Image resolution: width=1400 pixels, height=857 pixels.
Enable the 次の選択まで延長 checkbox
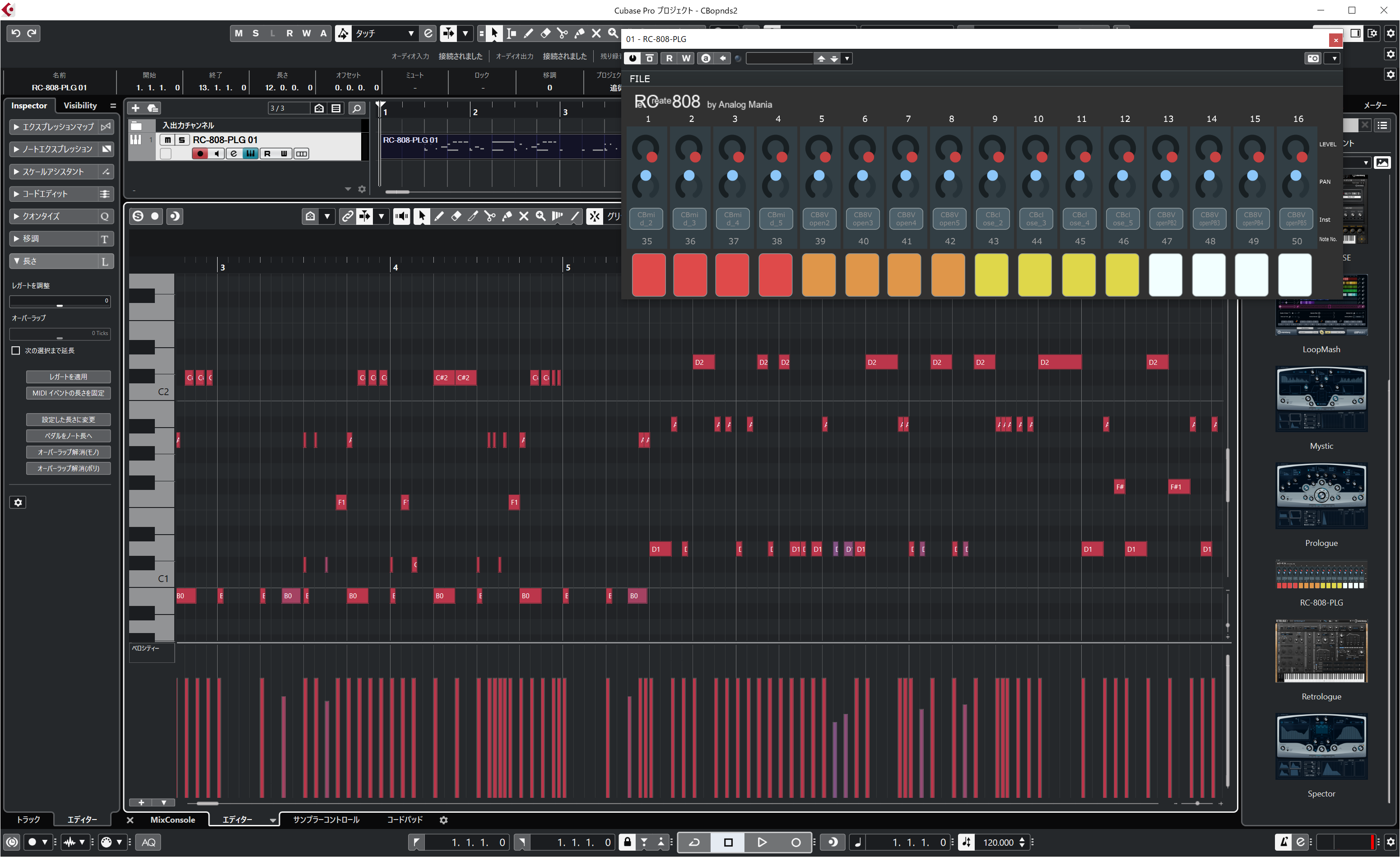[x=16, y=351]
